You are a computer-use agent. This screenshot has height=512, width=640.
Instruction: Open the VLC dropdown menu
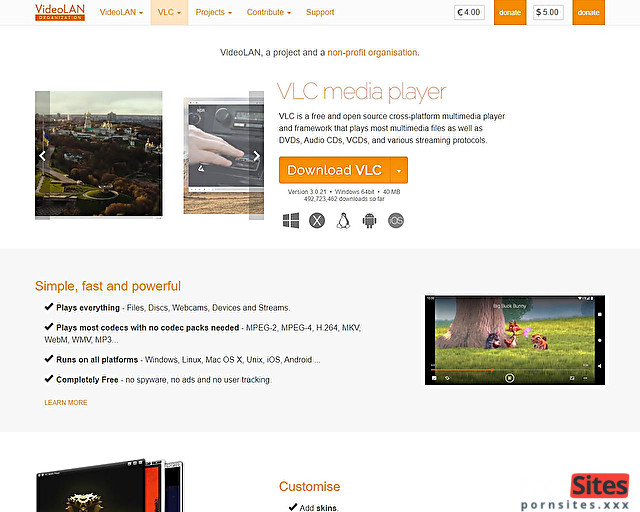(x=169, y=12)
